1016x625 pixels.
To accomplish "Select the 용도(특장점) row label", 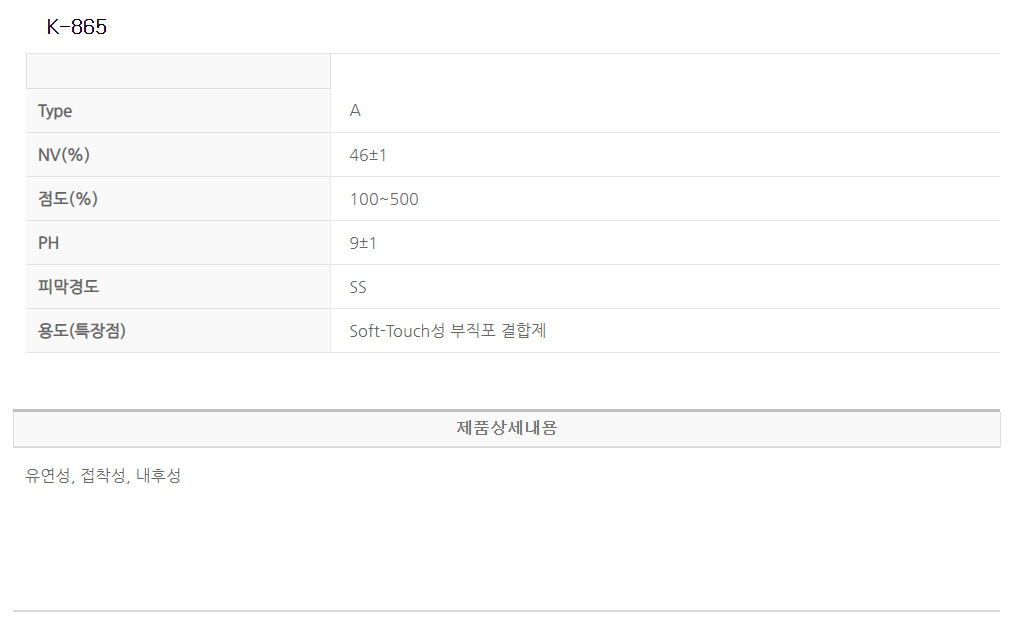I will (82, 331).
